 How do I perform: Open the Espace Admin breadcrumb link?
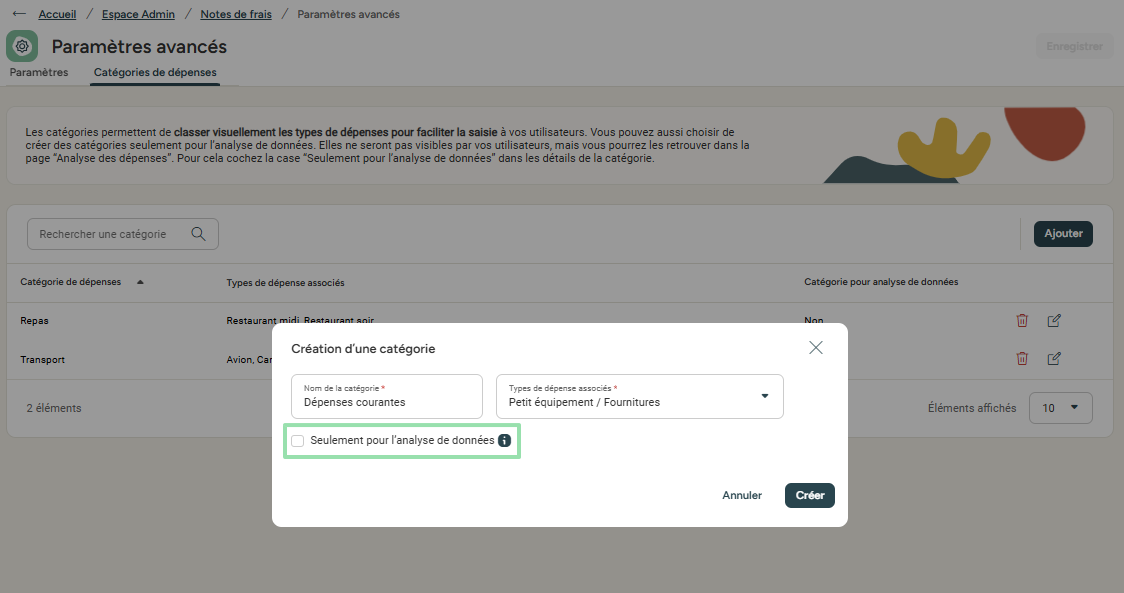[x=138, y=14]
